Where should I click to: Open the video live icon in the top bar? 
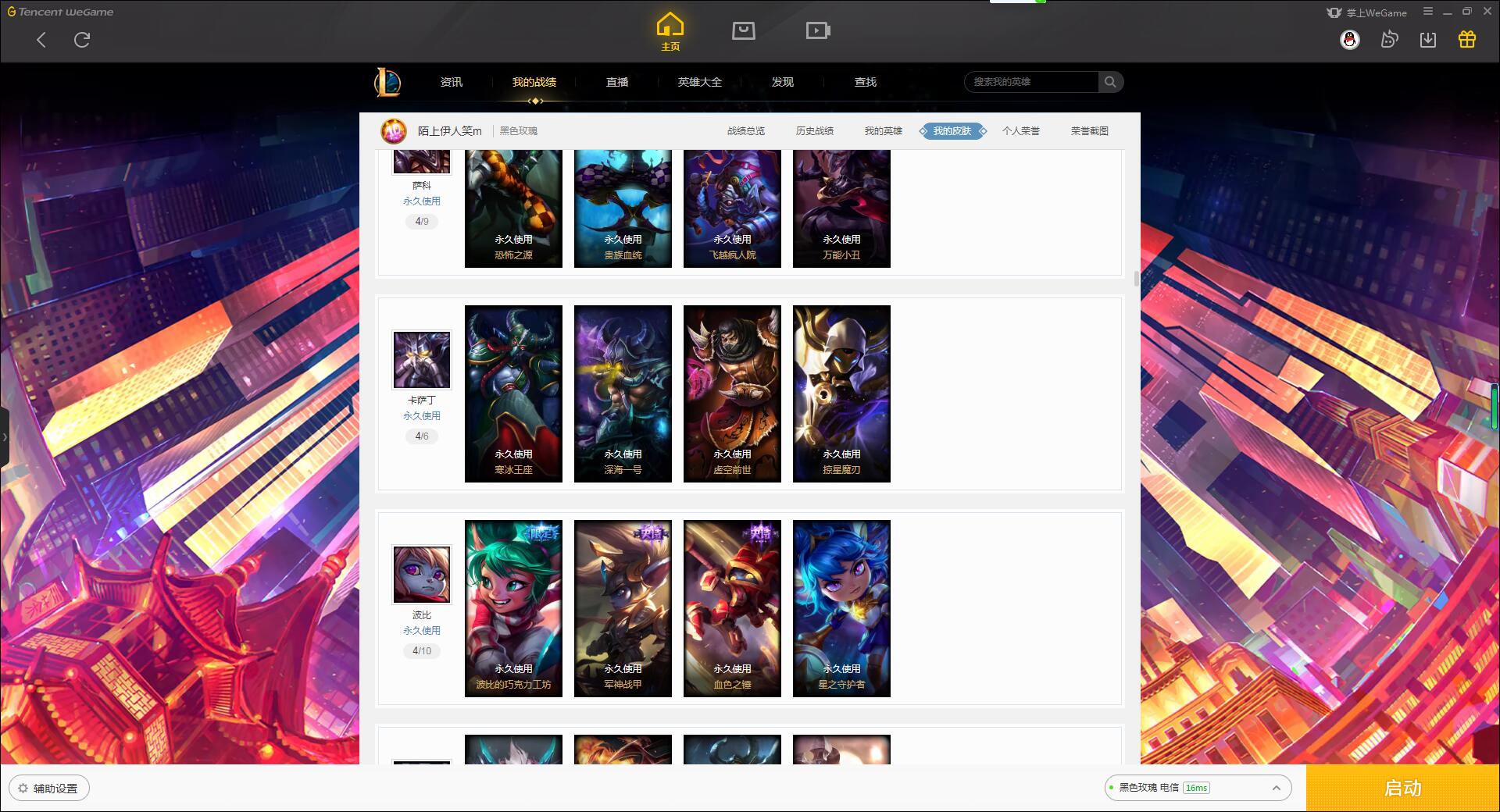point(818,30)
